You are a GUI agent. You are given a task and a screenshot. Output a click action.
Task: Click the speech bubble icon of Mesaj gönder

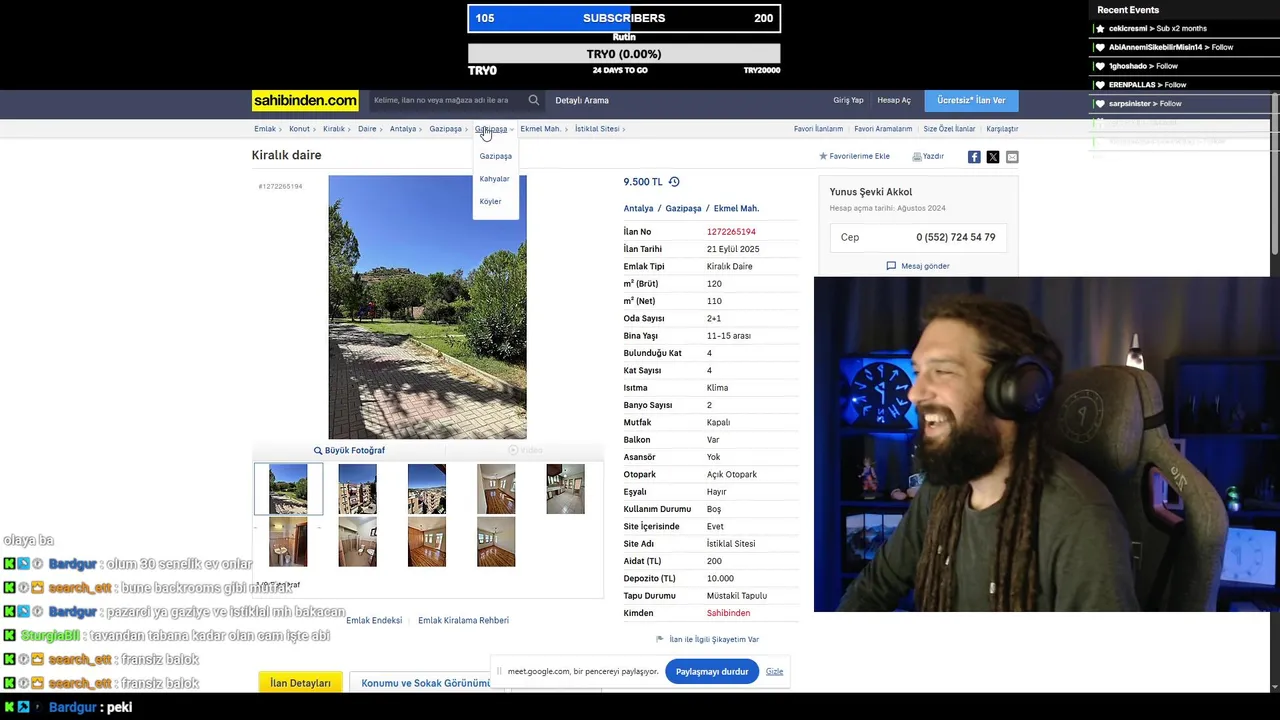click(891, 266)
